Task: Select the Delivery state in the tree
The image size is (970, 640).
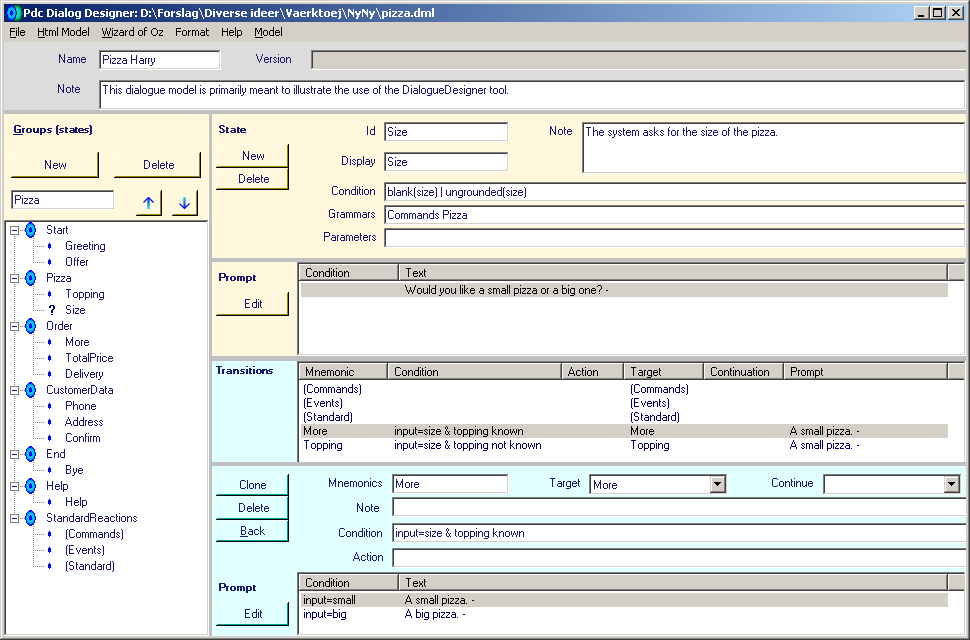Action: point(84,374)
